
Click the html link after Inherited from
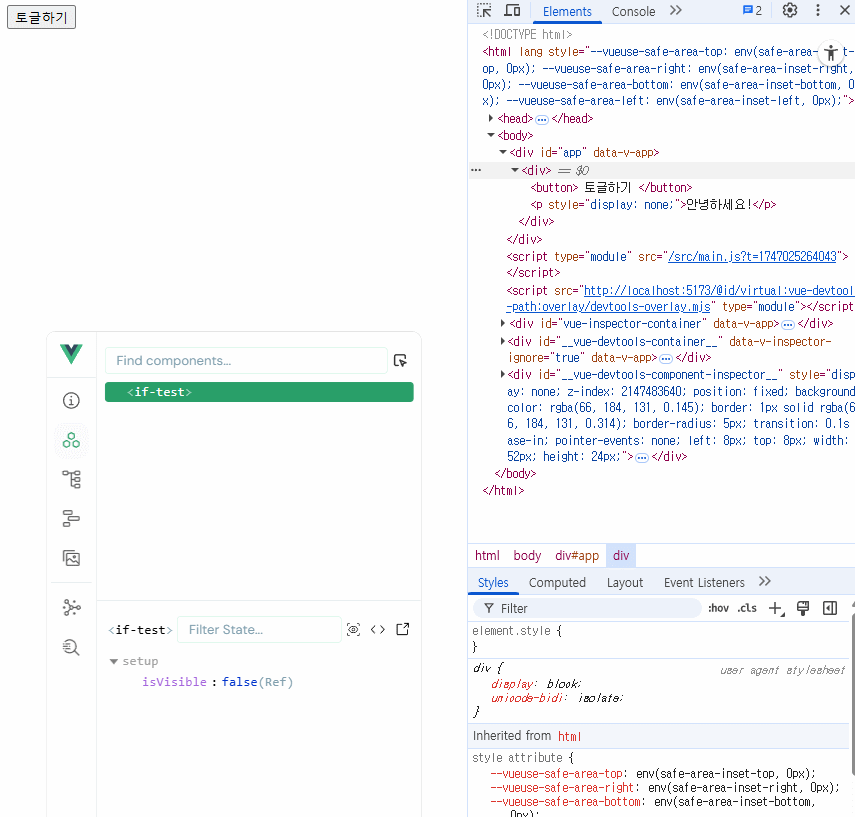click(x=569, y=736)
